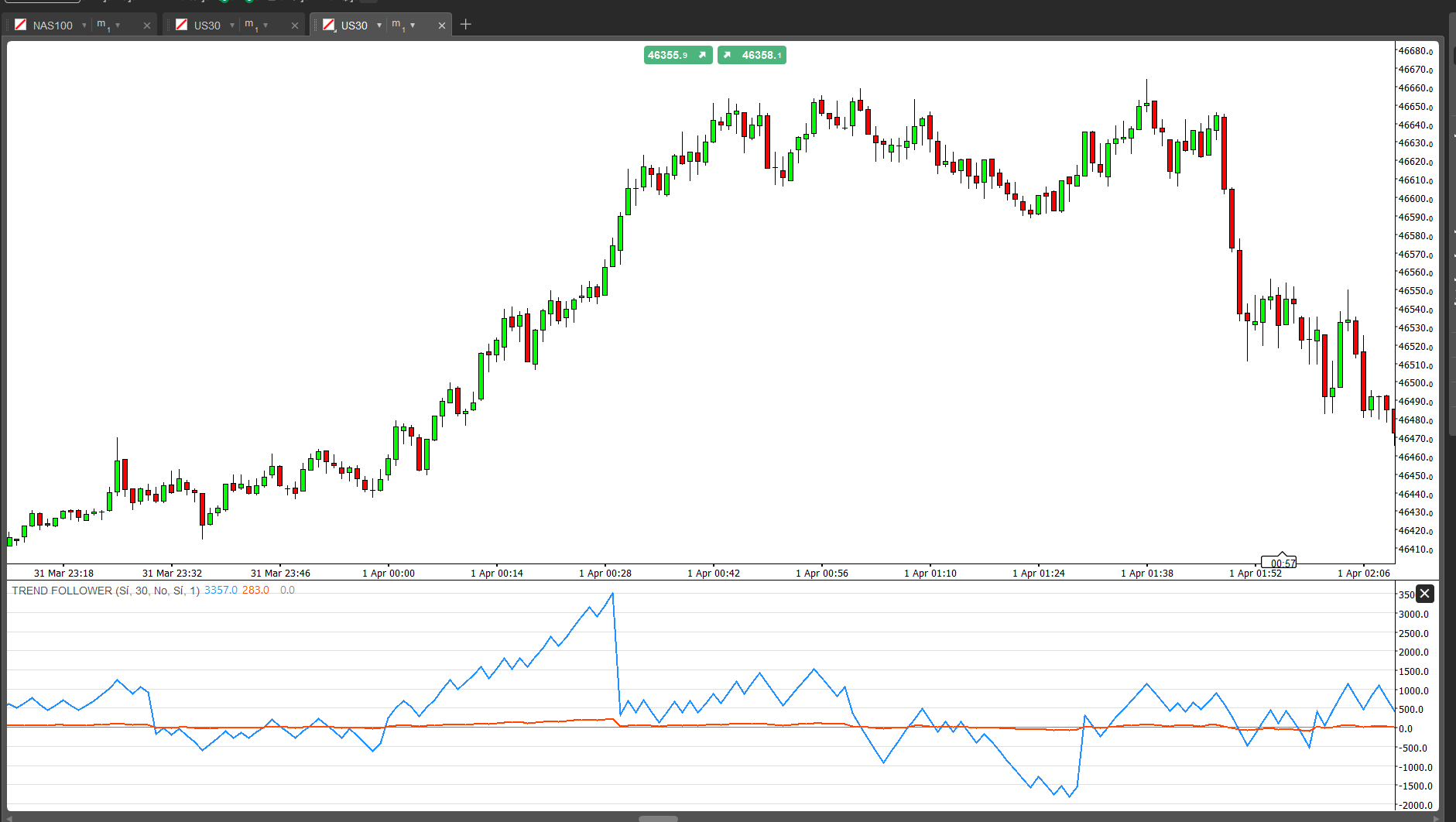Grab the drag handle on the NAS100 tab

click(x=8, y=25)
